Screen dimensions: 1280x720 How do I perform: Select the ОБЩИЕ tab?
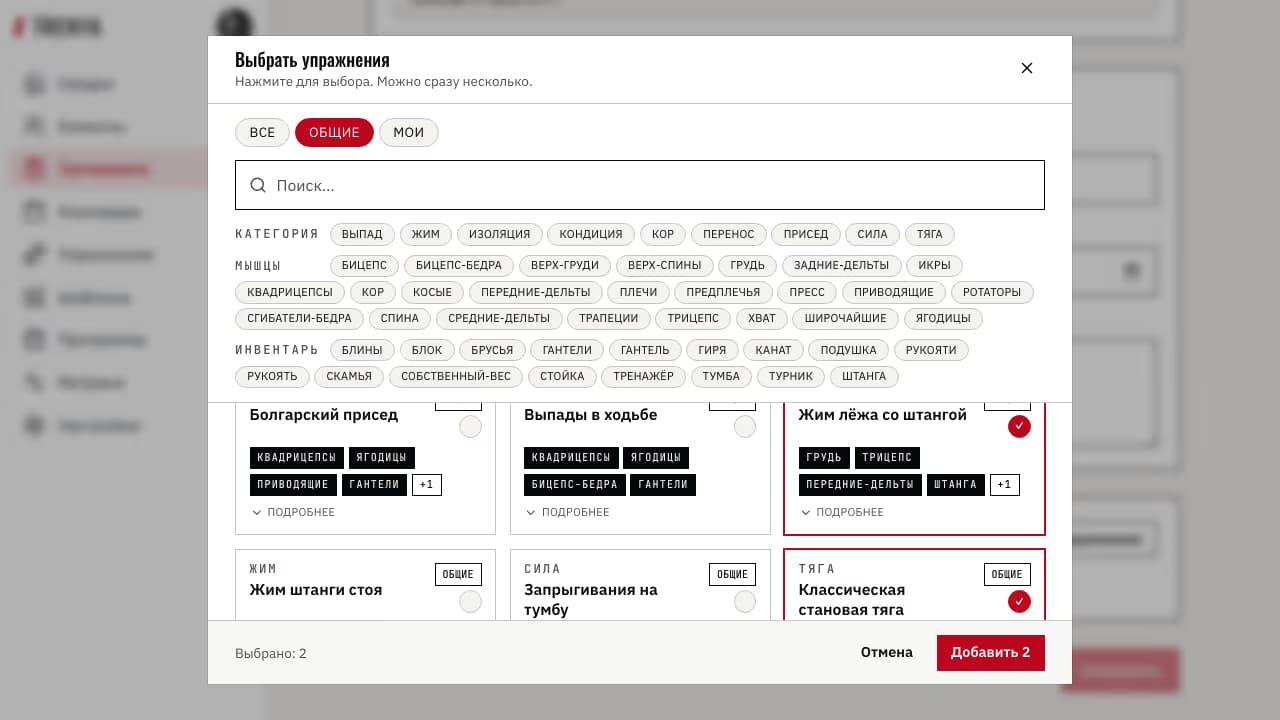[334, 133]
